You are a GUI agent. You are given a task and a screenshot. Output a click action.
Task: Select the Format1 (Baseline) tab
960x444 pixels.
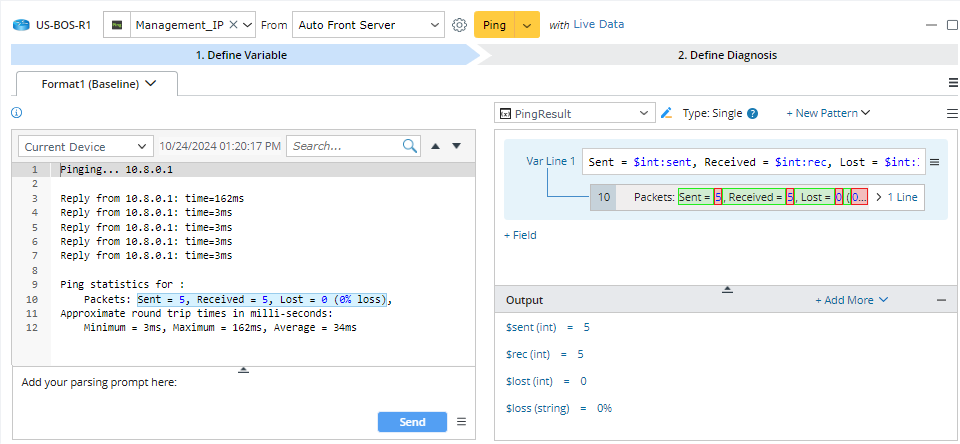click(x=97, y=84)
